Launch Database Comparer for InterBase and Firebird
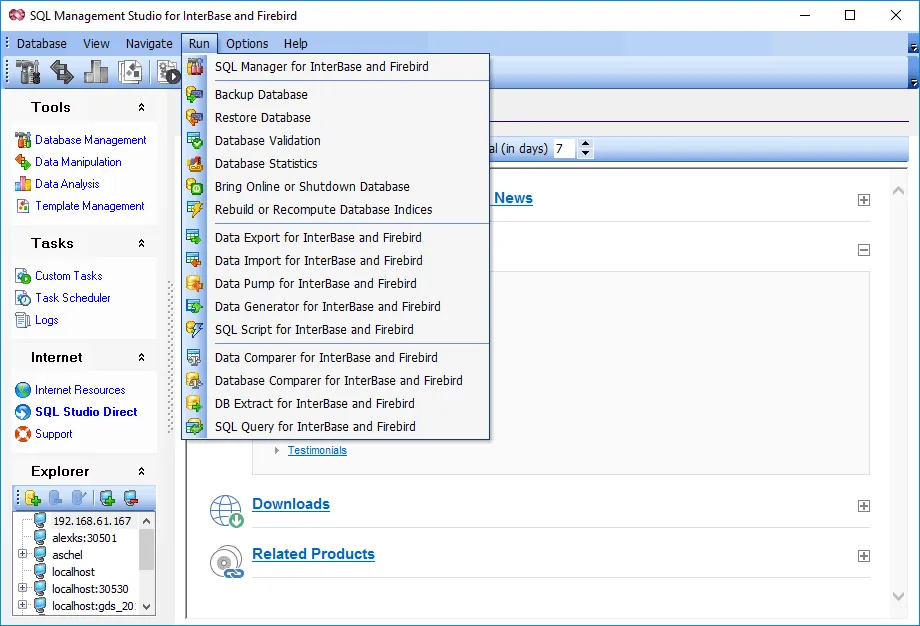Image resolution: width=920 pixels, height=626 pixels. pos(336,381)
